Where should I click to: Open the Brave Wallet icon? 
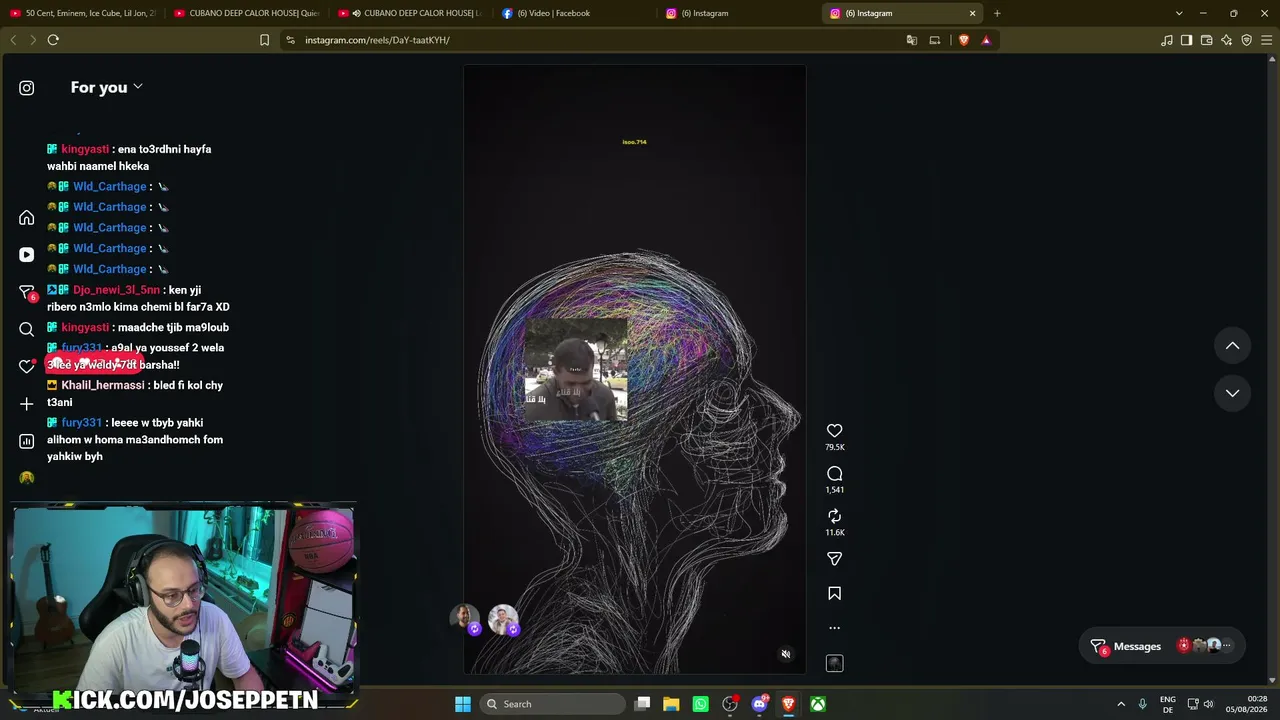pos(1207,40)
